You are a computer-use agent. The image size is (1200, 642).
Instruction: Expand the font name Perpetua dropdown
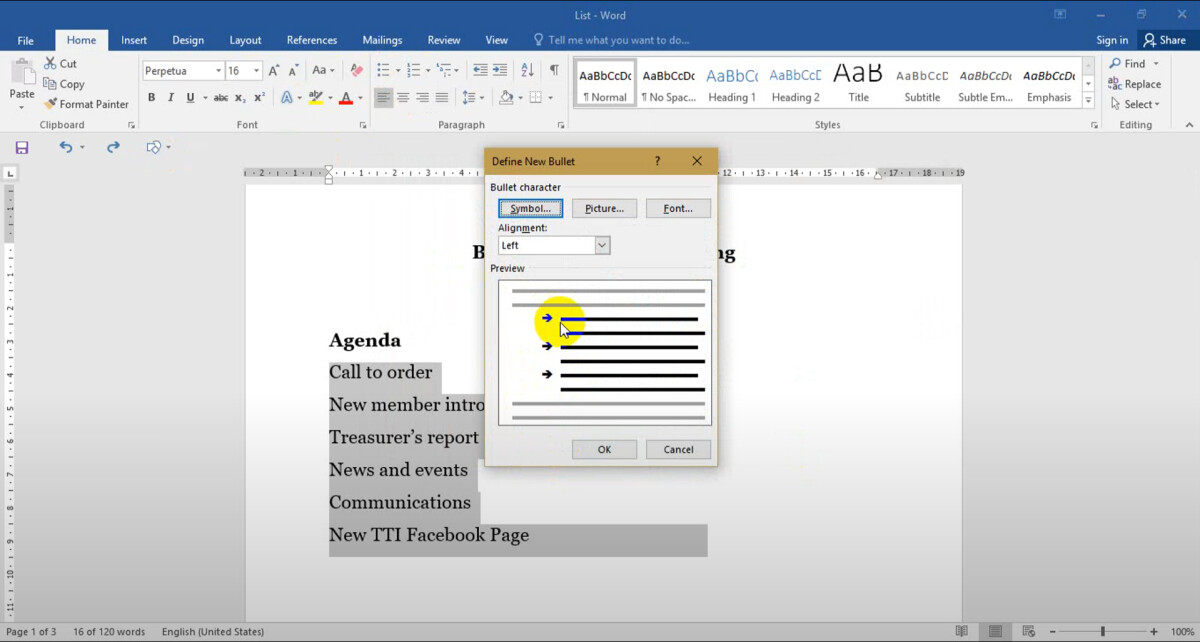click(218, 71)
